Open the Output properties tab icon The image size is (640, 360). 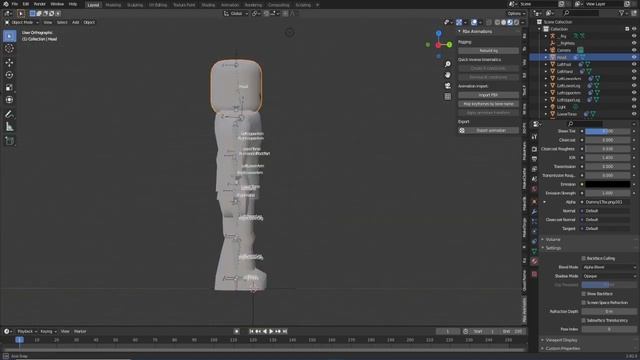(534, 159)
